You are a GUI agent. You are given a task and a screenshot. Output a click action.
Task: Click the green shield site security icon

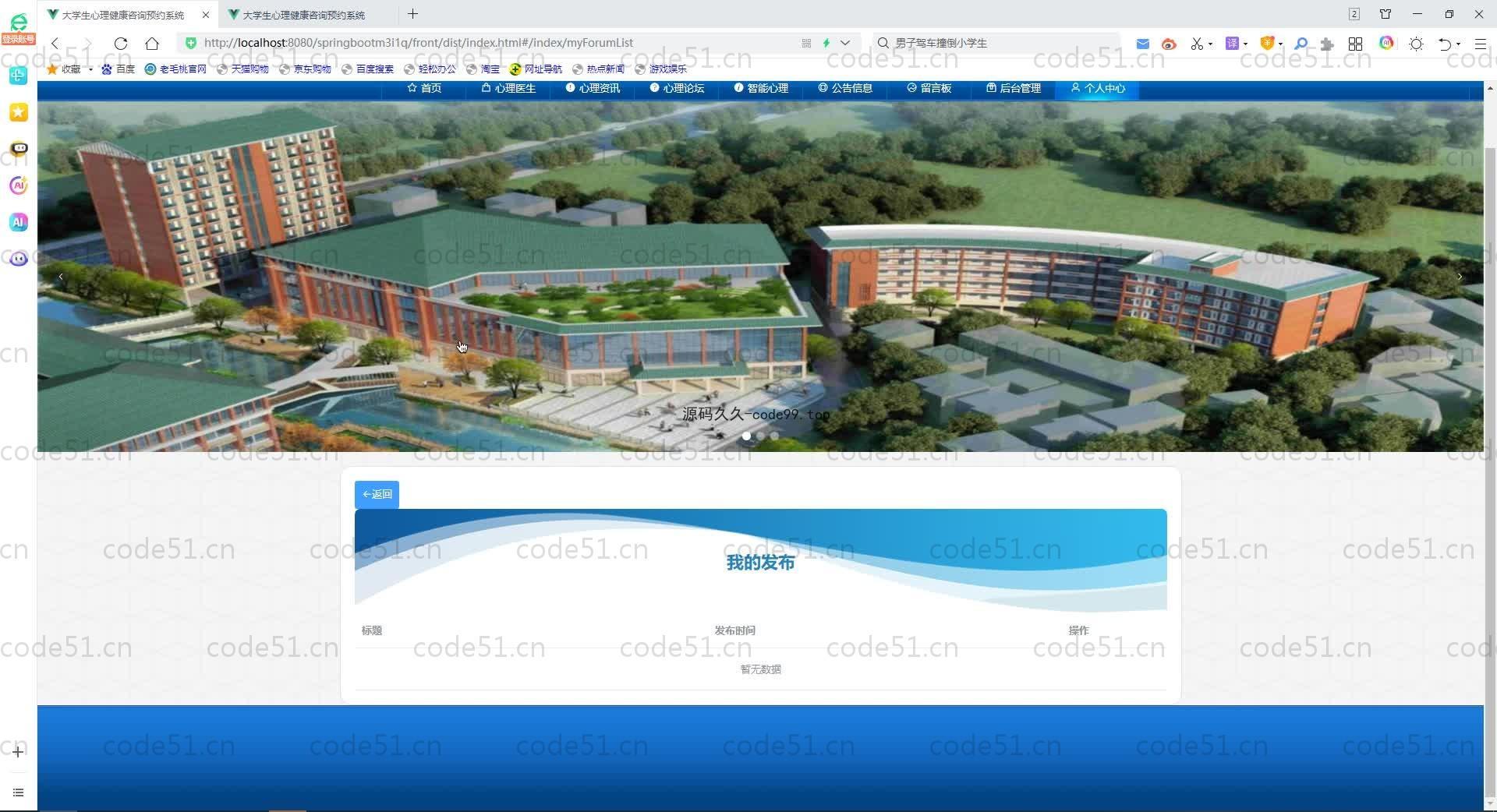(x=191, y=43)
